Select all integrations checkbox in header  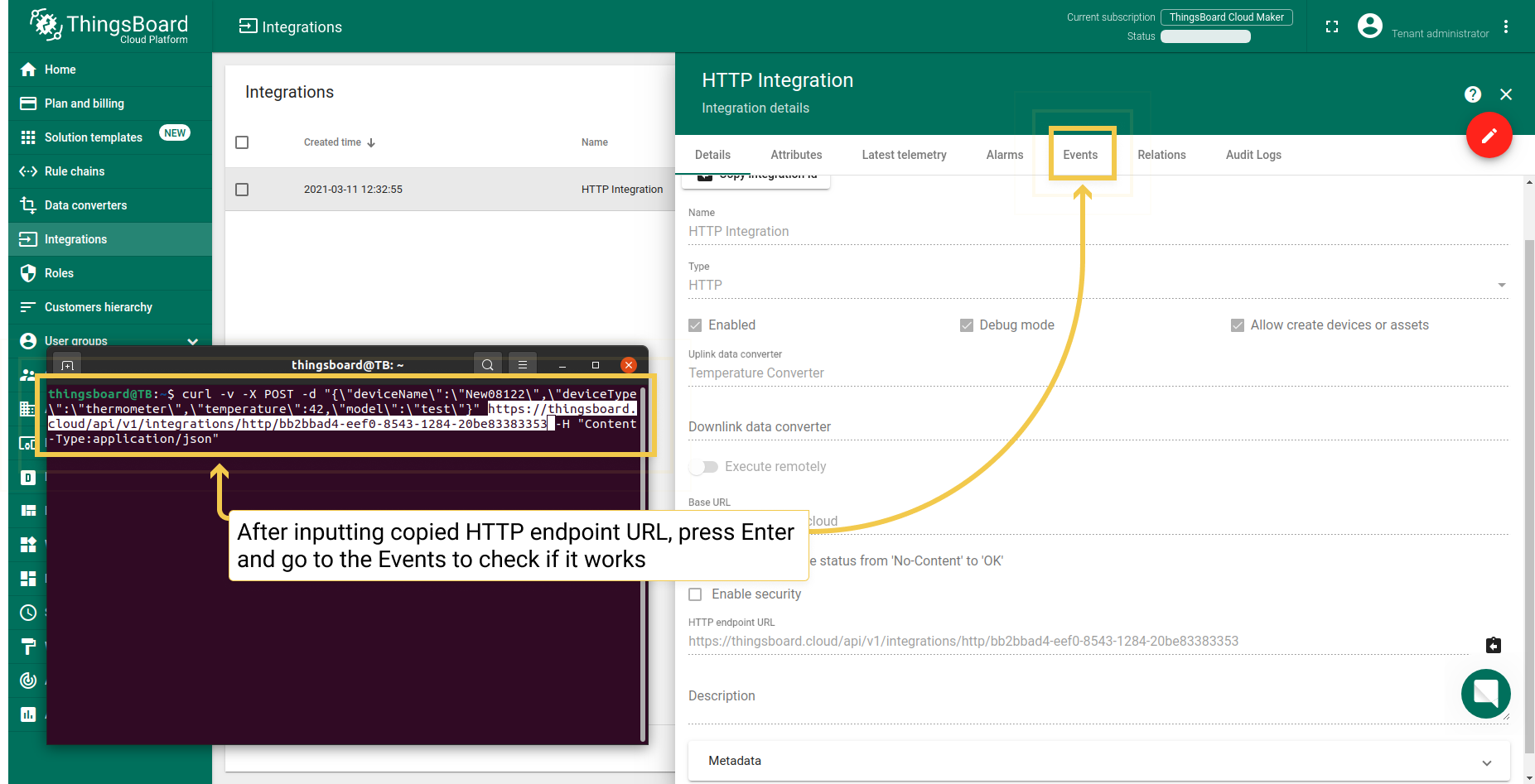(x=242, y=142)
